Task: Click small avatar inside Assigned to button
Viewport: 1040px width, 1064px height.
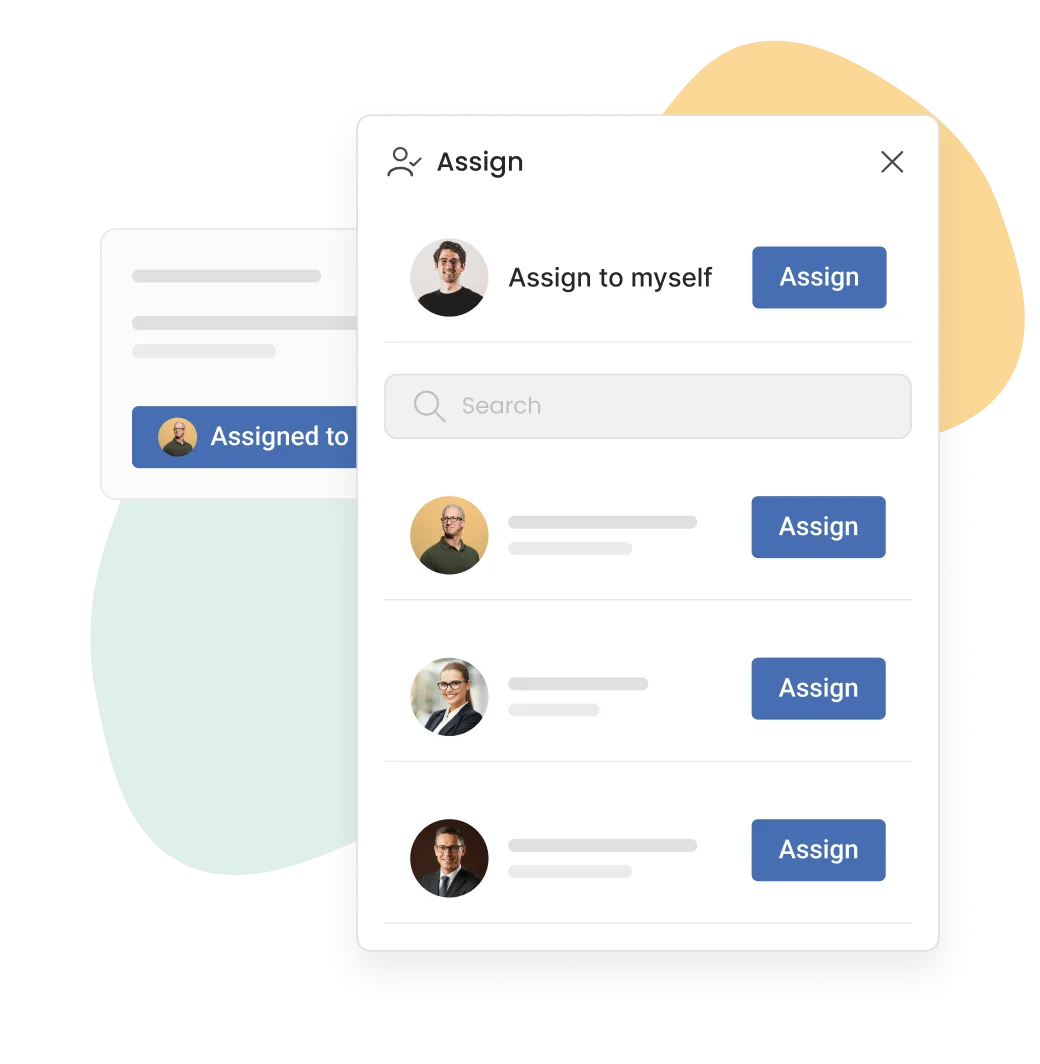Action: (x=178, y=436)
